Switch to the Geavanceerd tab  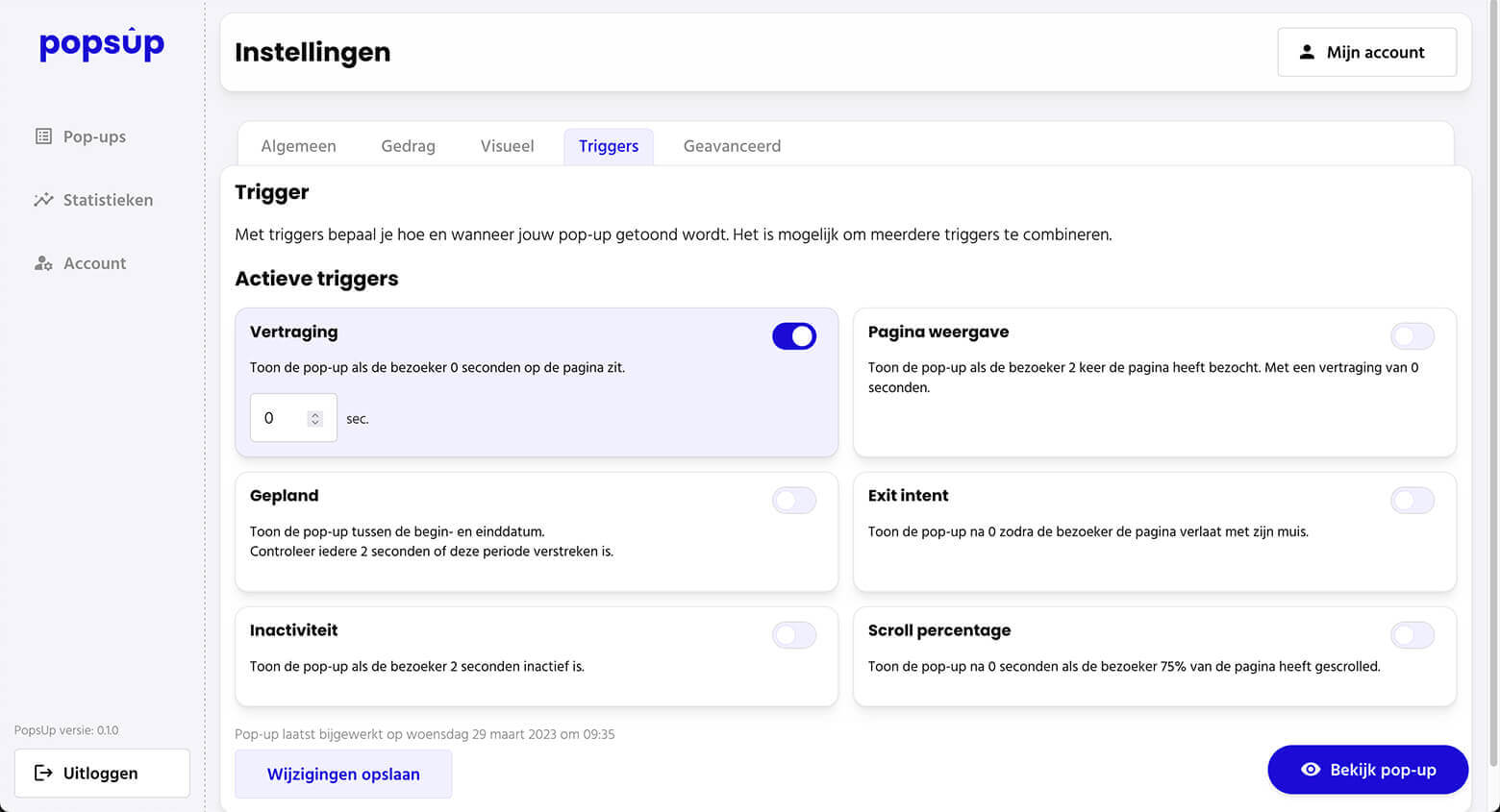point(732,146)
